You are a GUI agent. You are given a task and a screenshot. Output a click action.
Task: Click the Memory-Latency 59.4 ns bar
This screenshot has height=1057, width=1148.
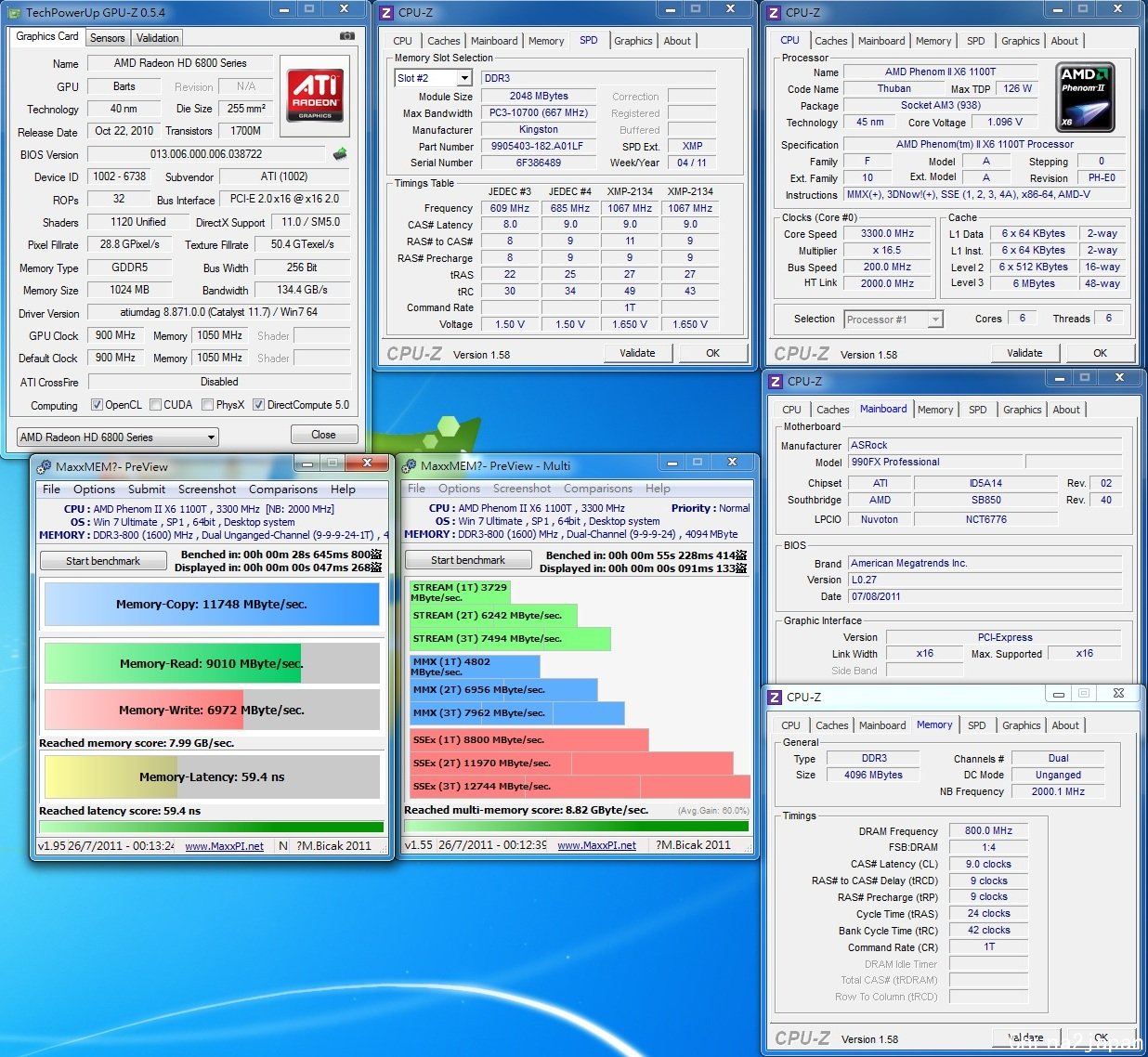(212, 776)
